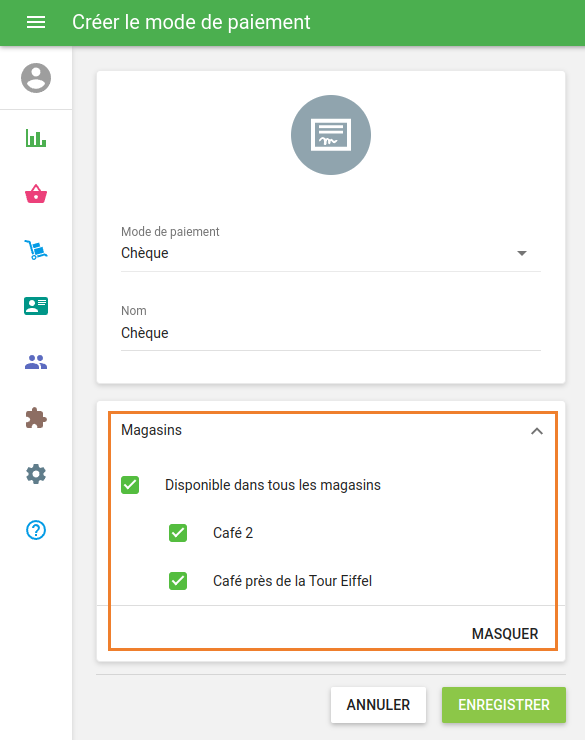The width and height of the screenshot is (585, 740).
Task: Toggle the Café 2 checkbox
Action: 178,533
